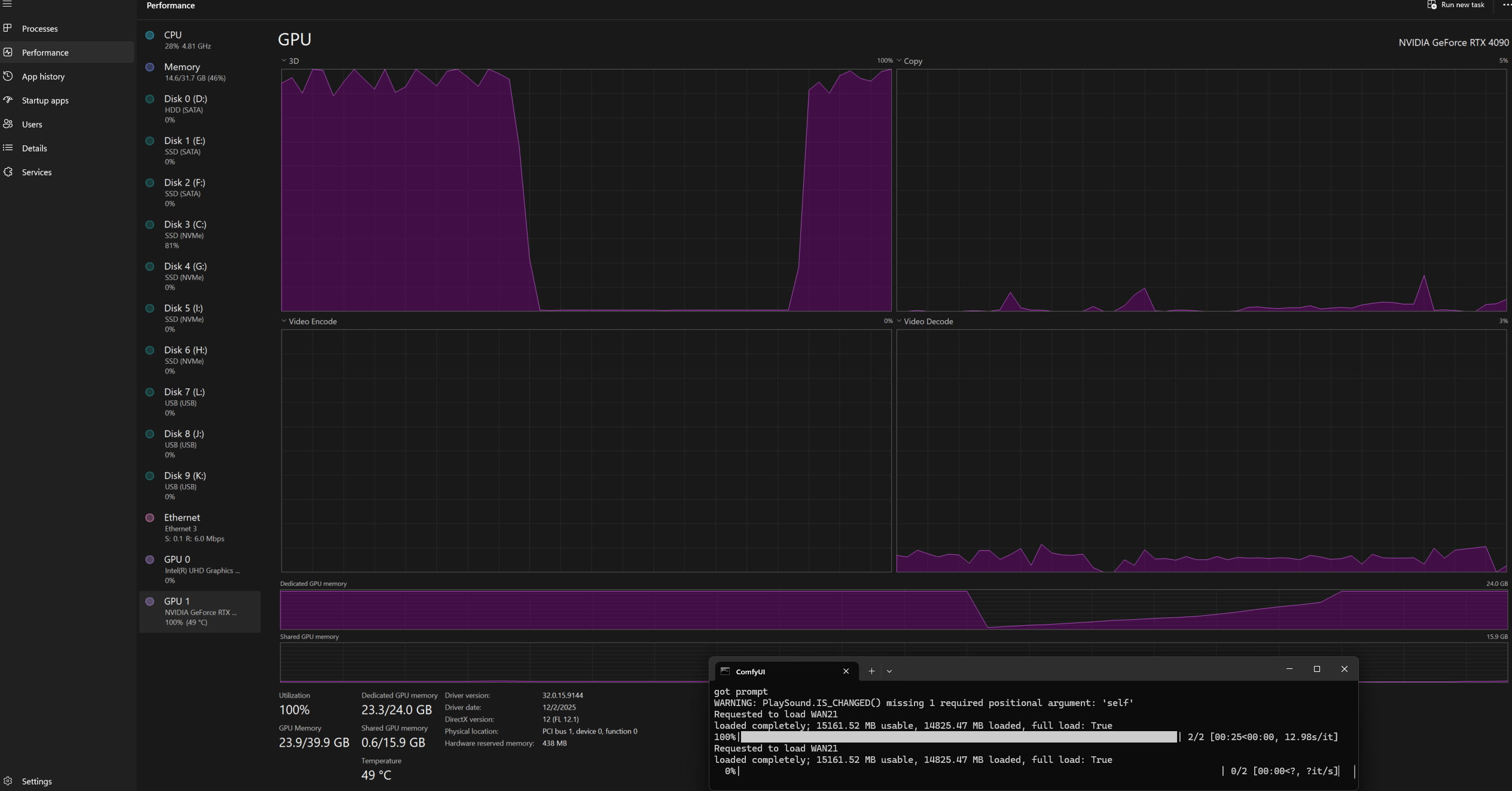Click the hamburger navigation menu icon

click(x=8, y=4)
